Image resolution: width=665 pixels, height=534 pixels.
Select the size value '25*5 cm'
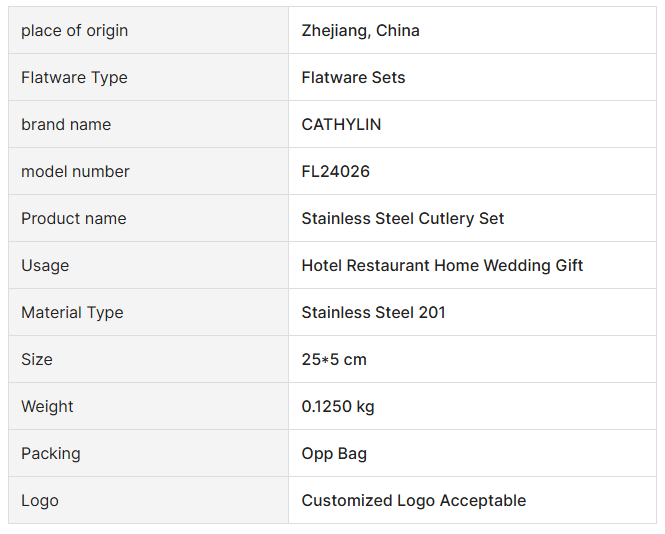(334, 360)
